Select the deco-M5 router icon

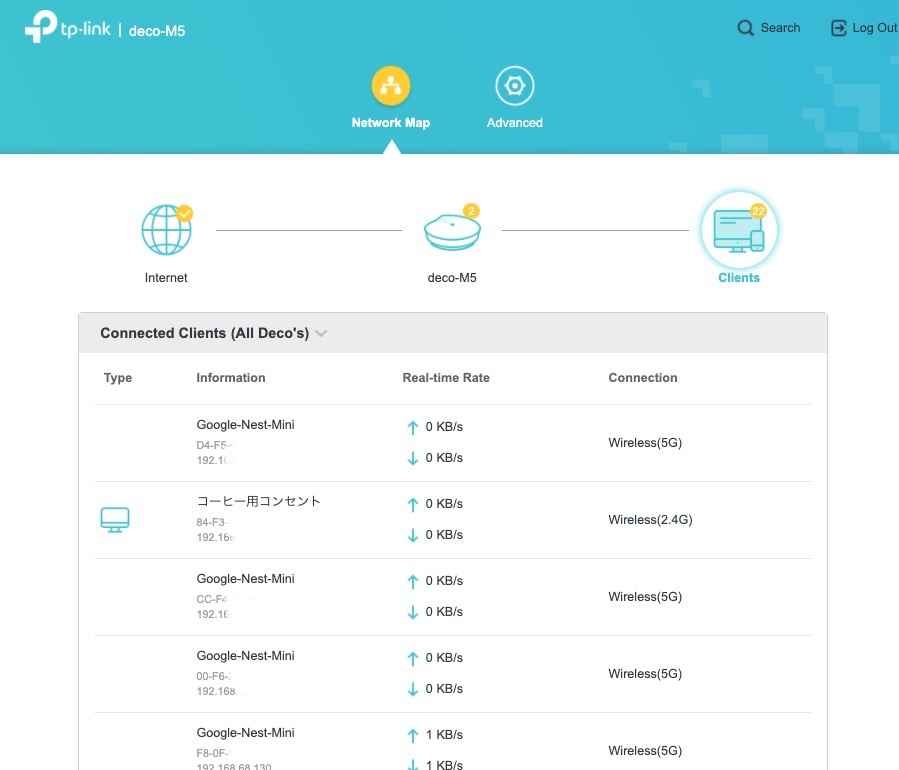pyautogui.click(x=452, y=231)
